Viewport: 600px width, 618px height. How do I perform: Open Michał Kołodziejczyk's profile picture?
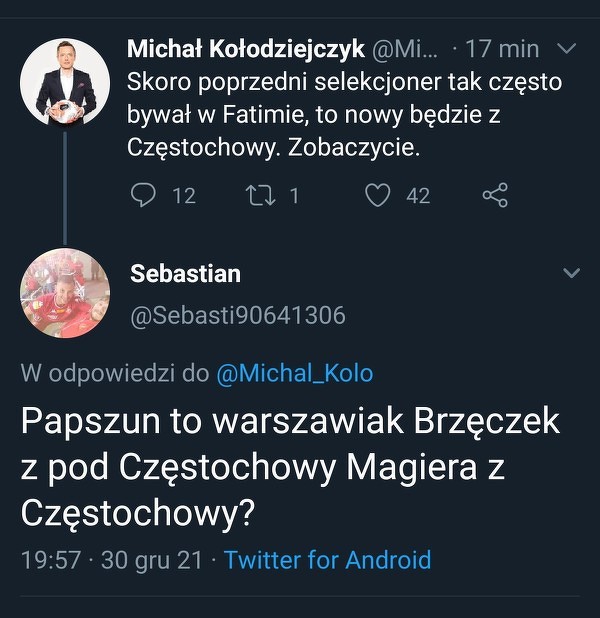pos(65,83)
